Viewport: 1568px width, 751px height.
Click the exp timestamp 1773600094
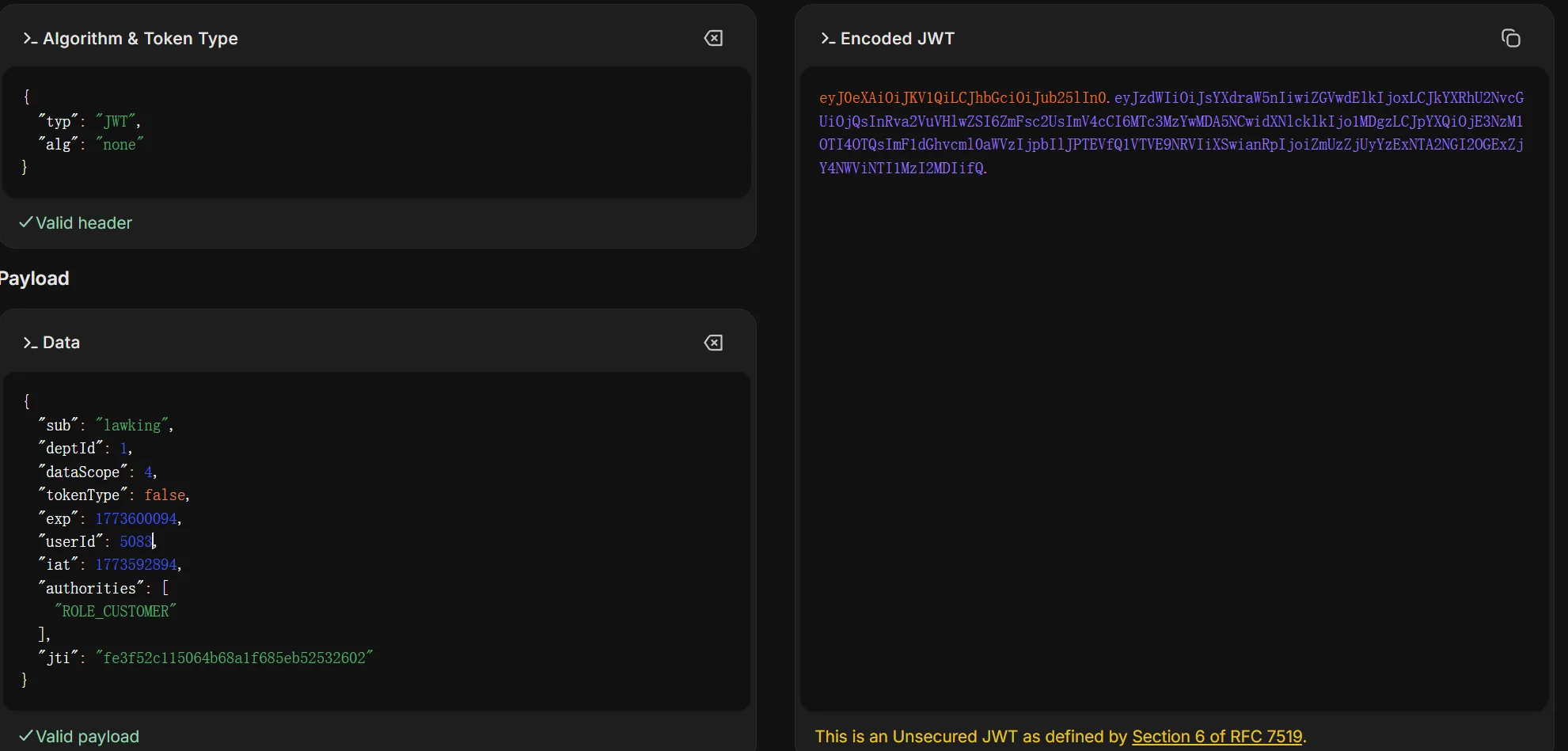tap(136, 518)
